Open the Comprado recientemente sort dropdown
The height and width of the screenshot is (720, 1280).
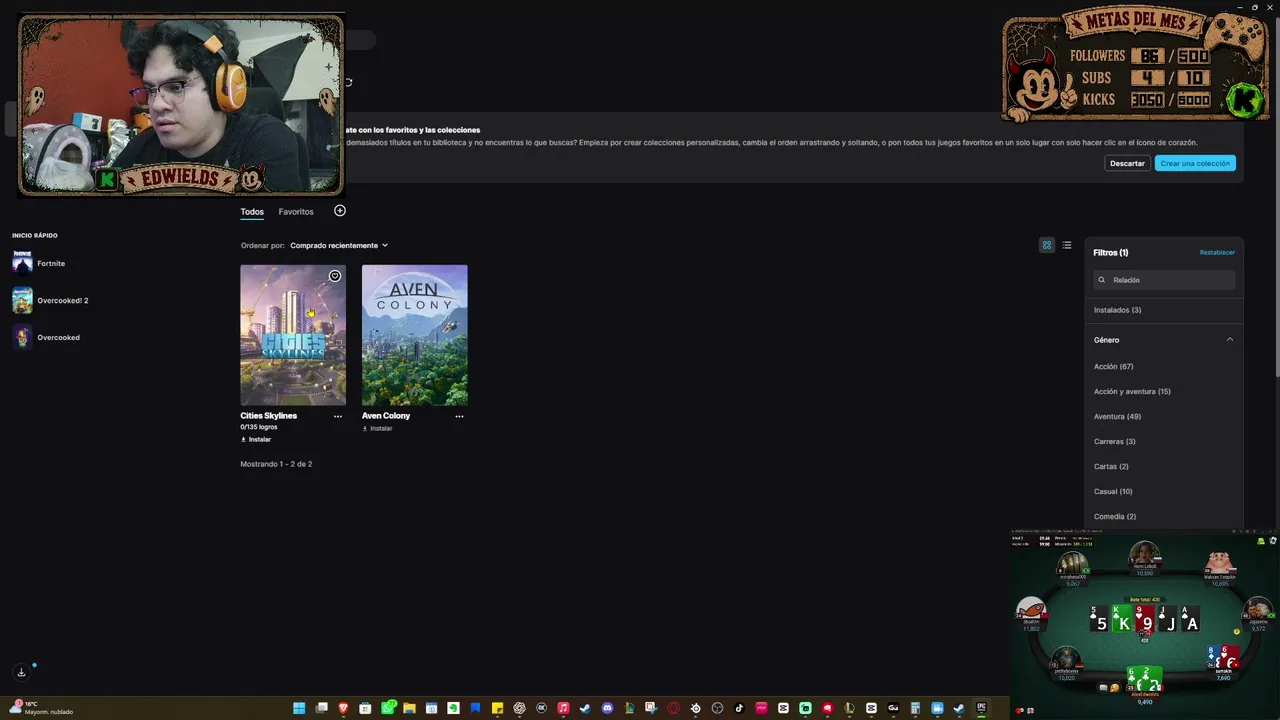point(339,245)
